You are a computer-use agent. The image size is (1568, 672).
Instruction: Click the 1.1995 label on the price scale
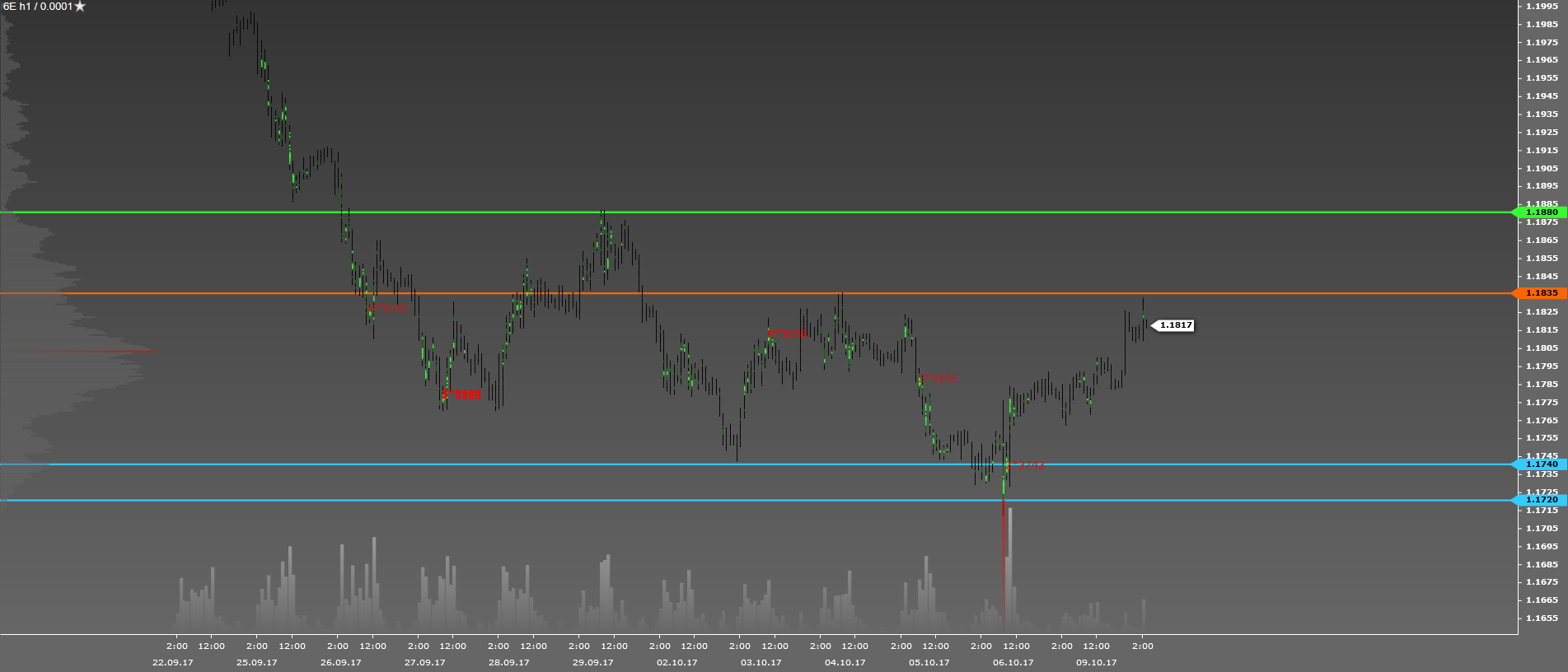[1542, 7]
